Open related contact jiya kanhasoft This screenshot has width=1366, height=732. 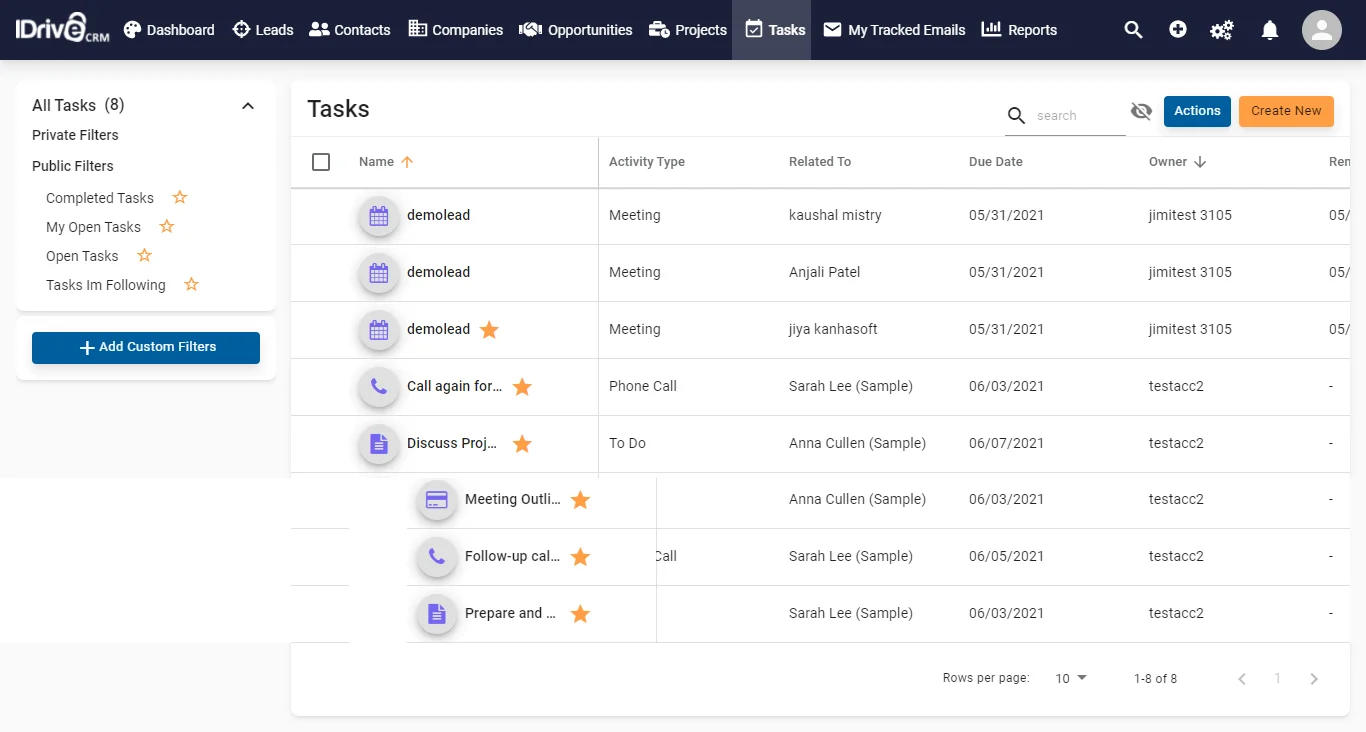click(x=833, y=329)
